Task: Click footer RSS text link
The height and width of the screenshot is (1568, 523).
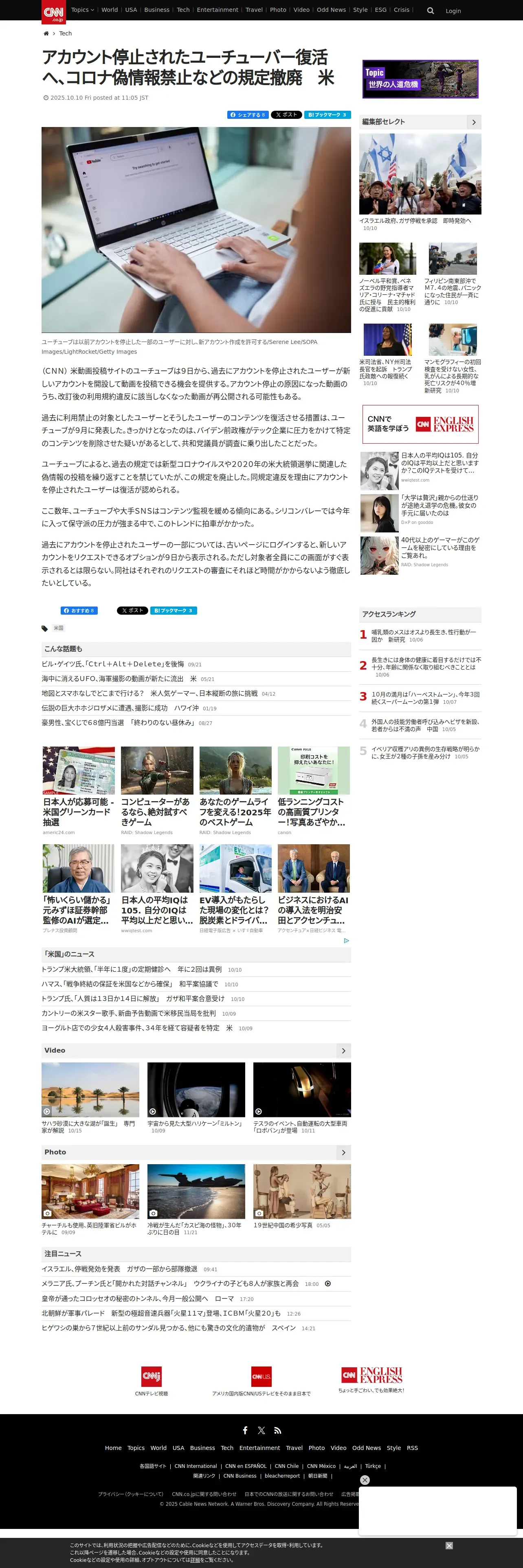Action: 412,1448
